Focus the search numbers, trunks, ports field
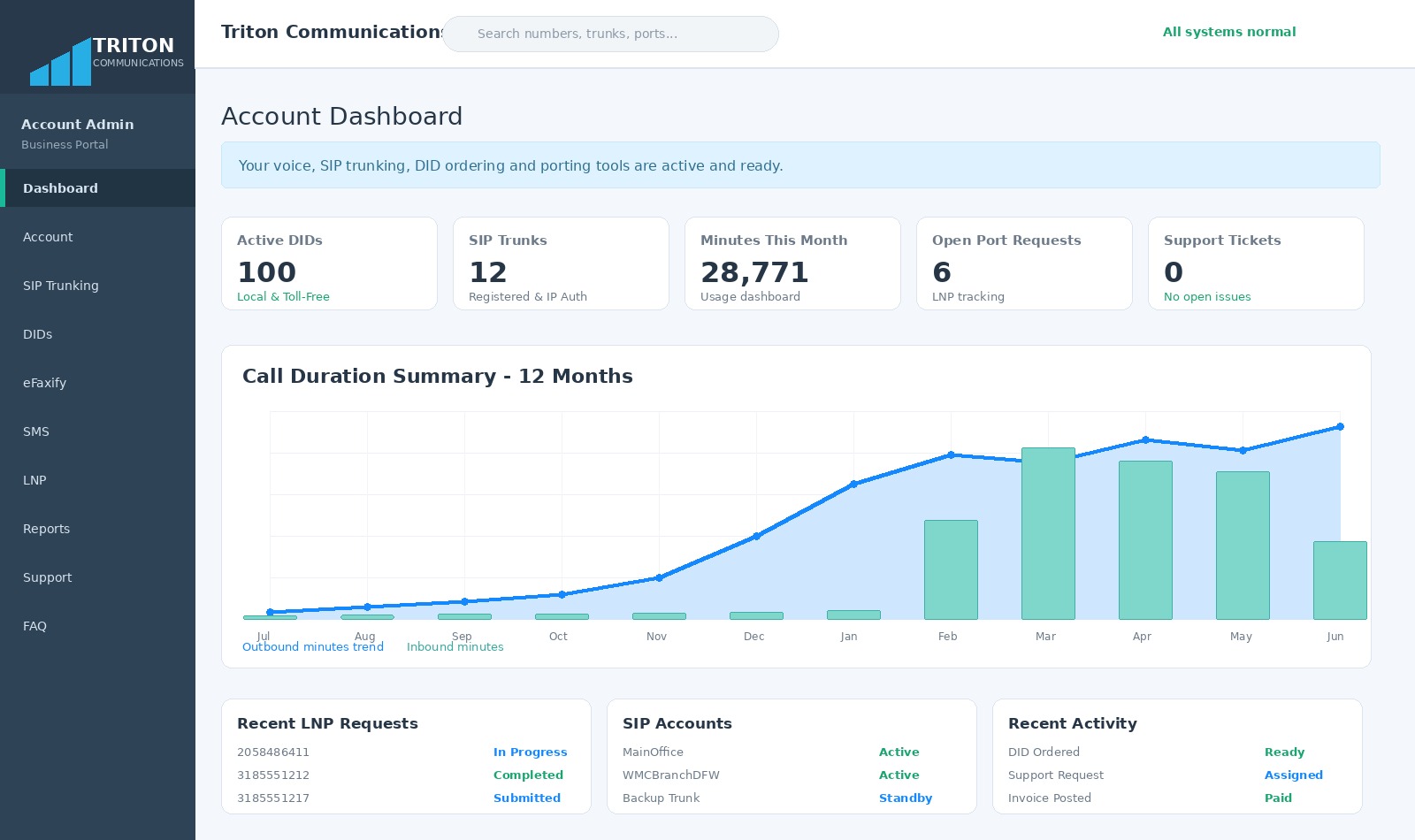1415x840 pixels. pos(610,34)
